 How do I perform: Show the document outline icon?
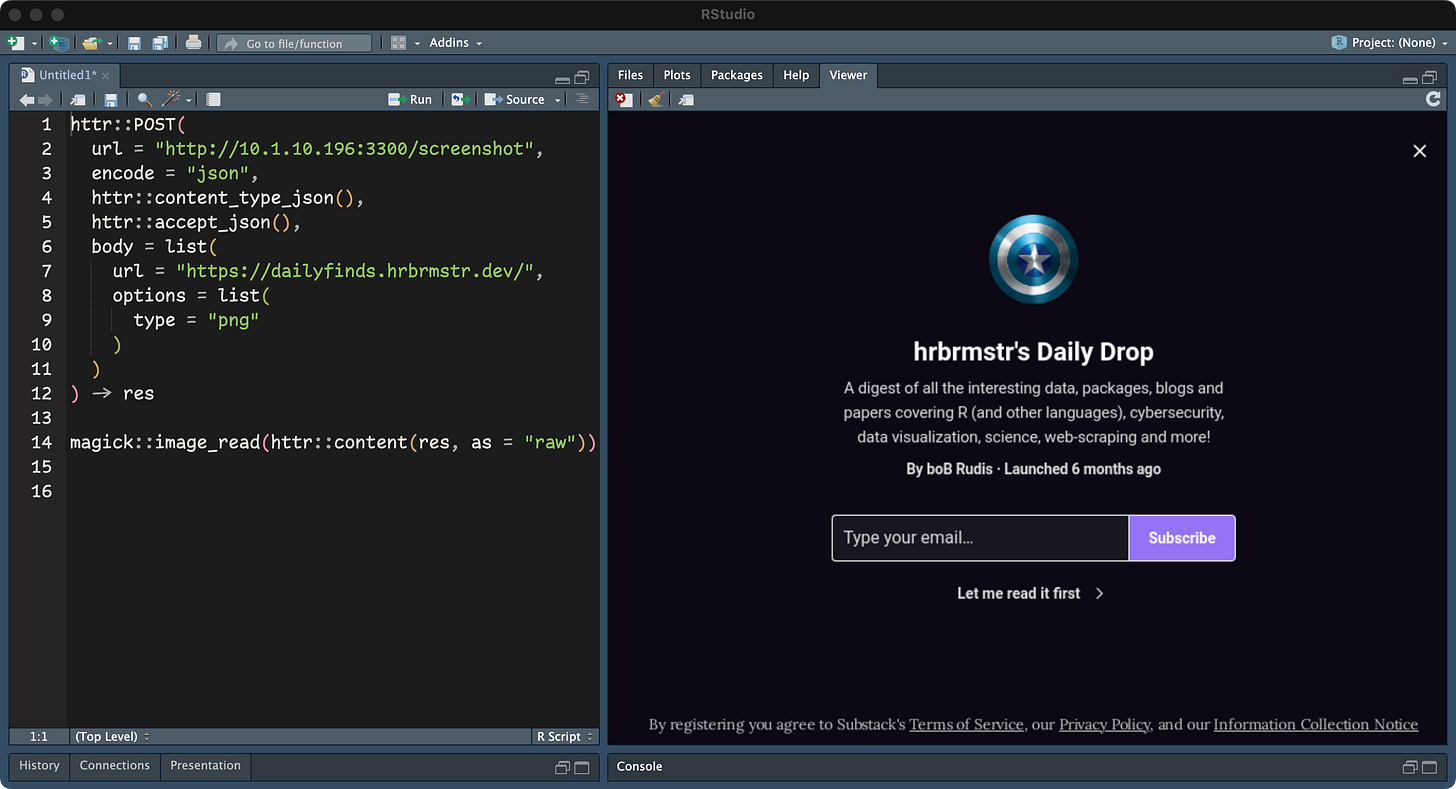(x=583, y=99)
